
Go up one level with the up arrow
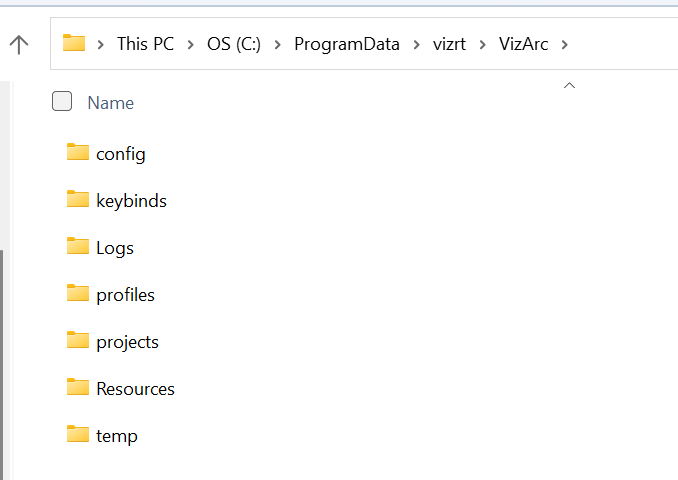19,43
